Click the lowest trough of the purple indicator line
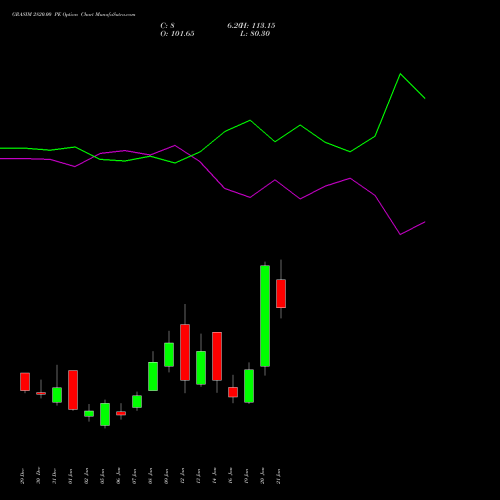500x500 pixels. pos(400,234)
